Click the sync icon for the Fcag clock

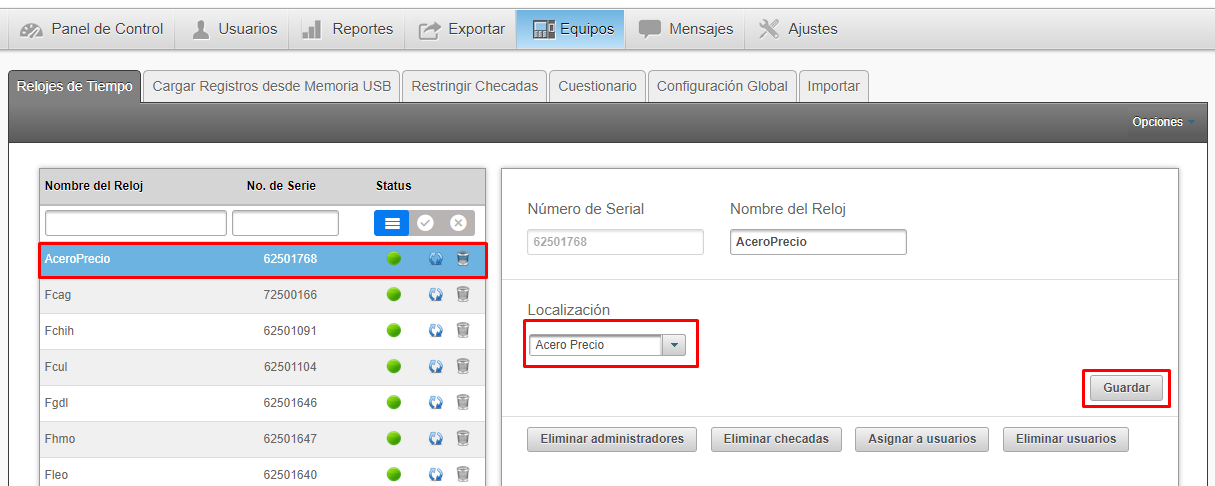[x=436, y=295]
